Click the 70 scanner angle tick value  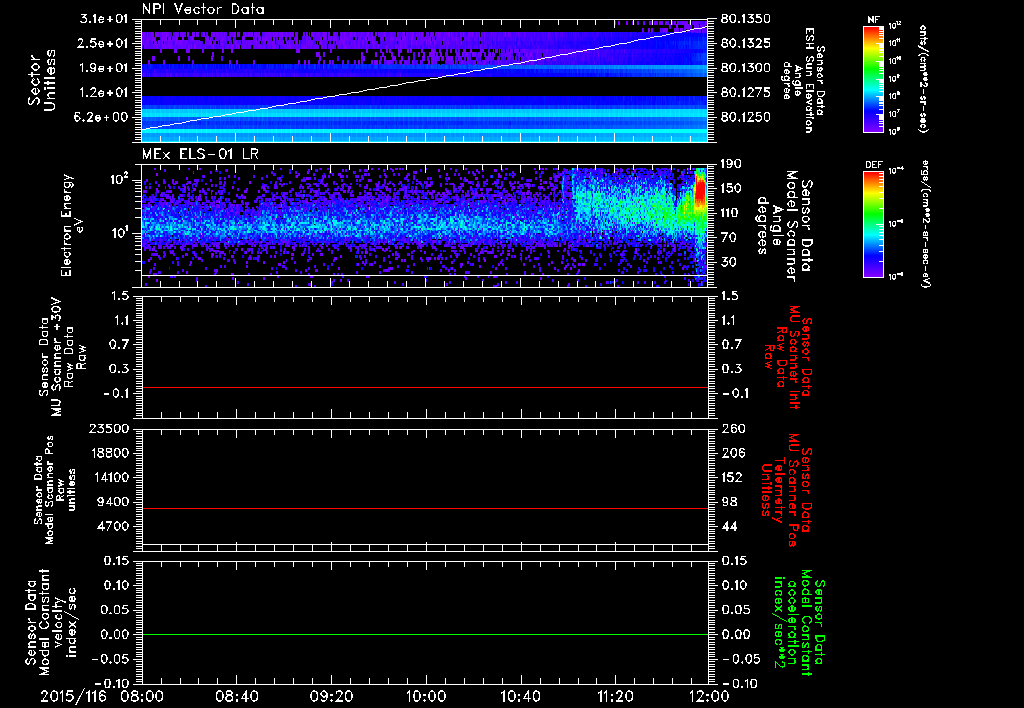[x=731, y=237]
